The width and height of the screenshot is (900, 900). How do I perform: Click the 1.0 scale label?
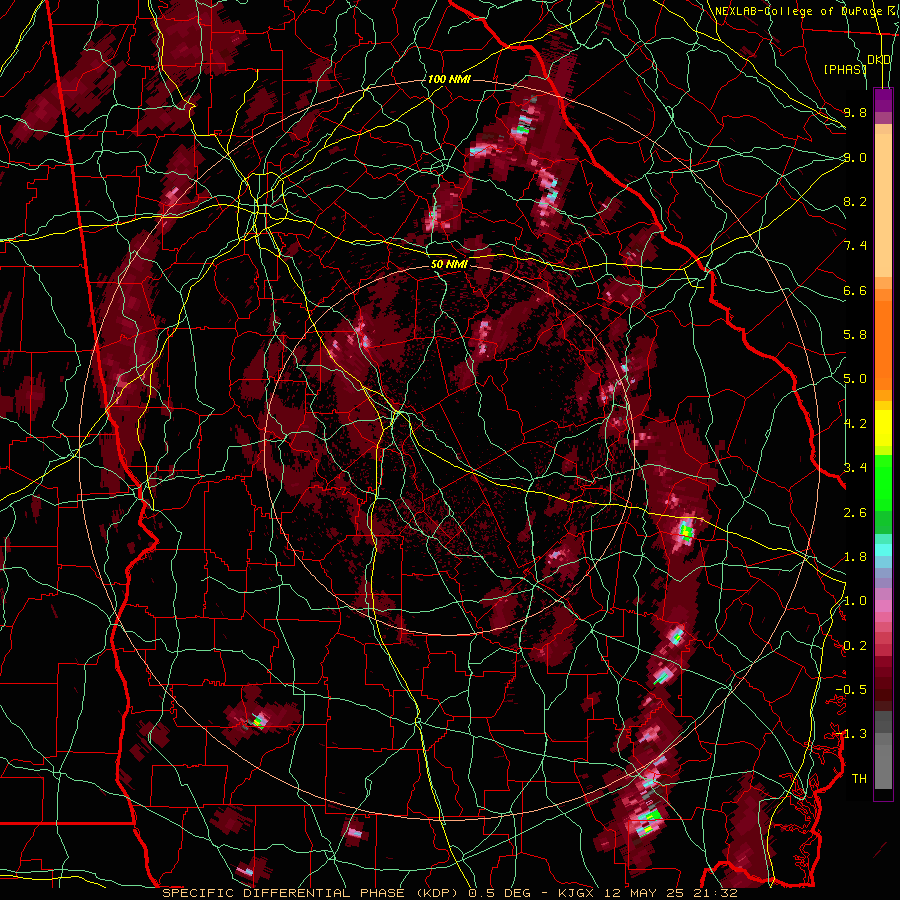click(x=855, y=601)
